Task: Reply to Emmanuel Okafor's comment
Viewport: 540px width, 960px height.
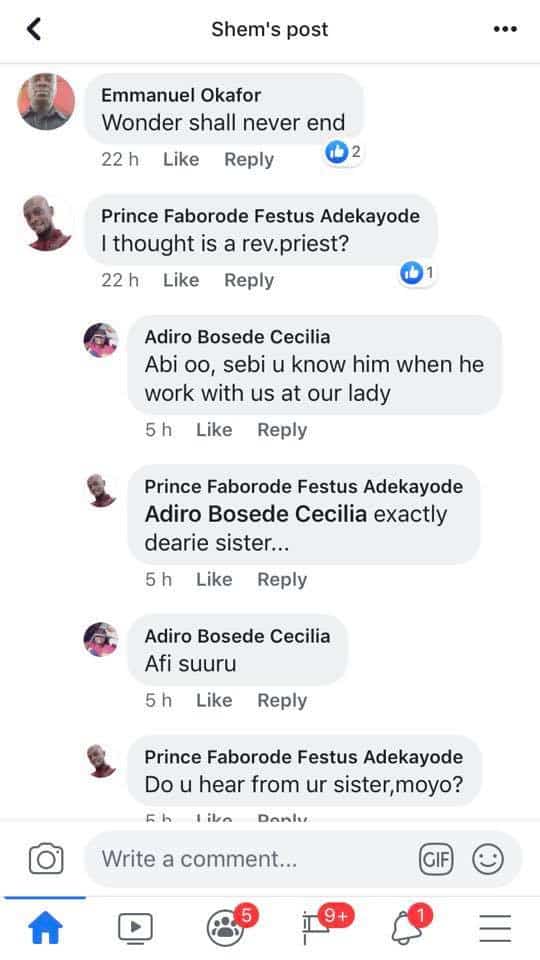Action: click(249, 159)
